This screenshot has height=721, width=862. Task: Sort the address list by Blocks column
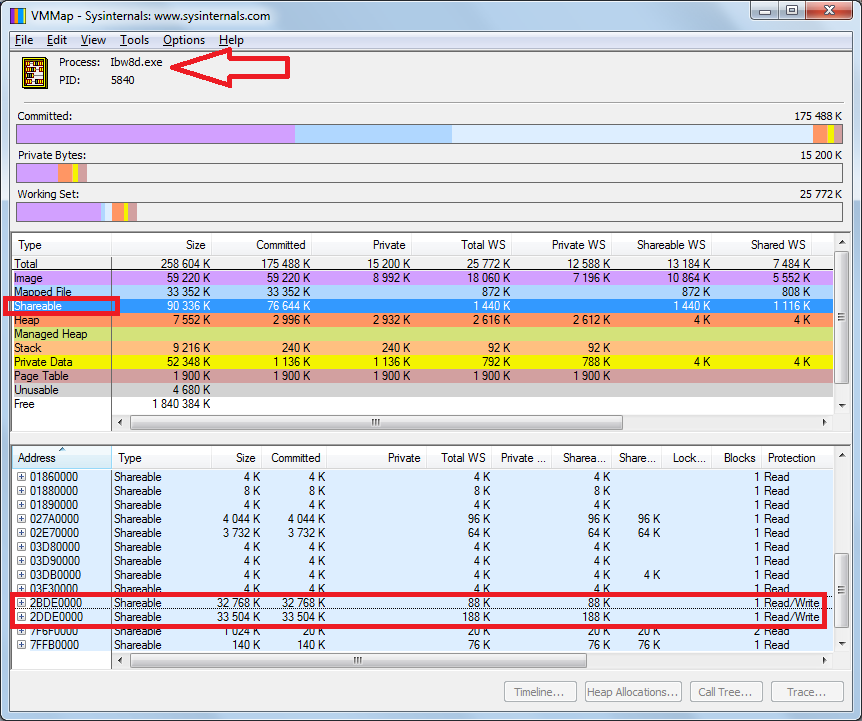coord(737,458)
